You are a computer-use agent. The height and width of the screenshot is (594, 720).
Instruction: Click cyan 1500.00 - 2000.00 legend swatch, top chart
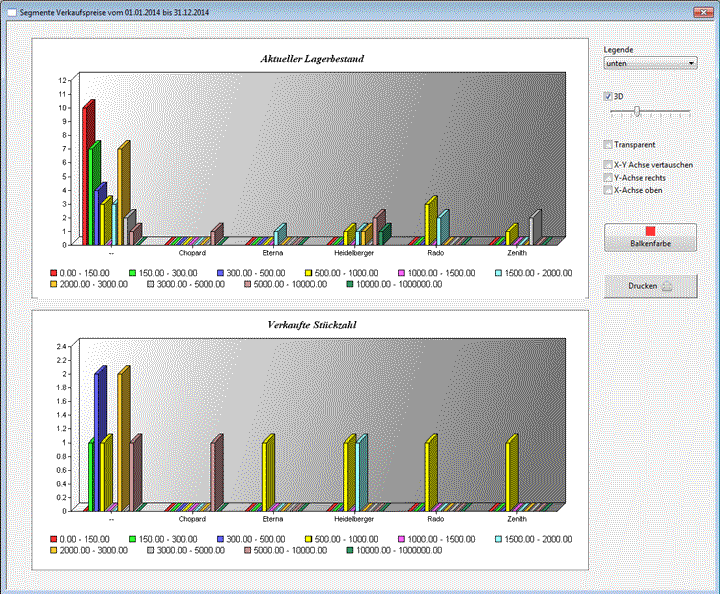pyautogui.click(x=499, y=273)
